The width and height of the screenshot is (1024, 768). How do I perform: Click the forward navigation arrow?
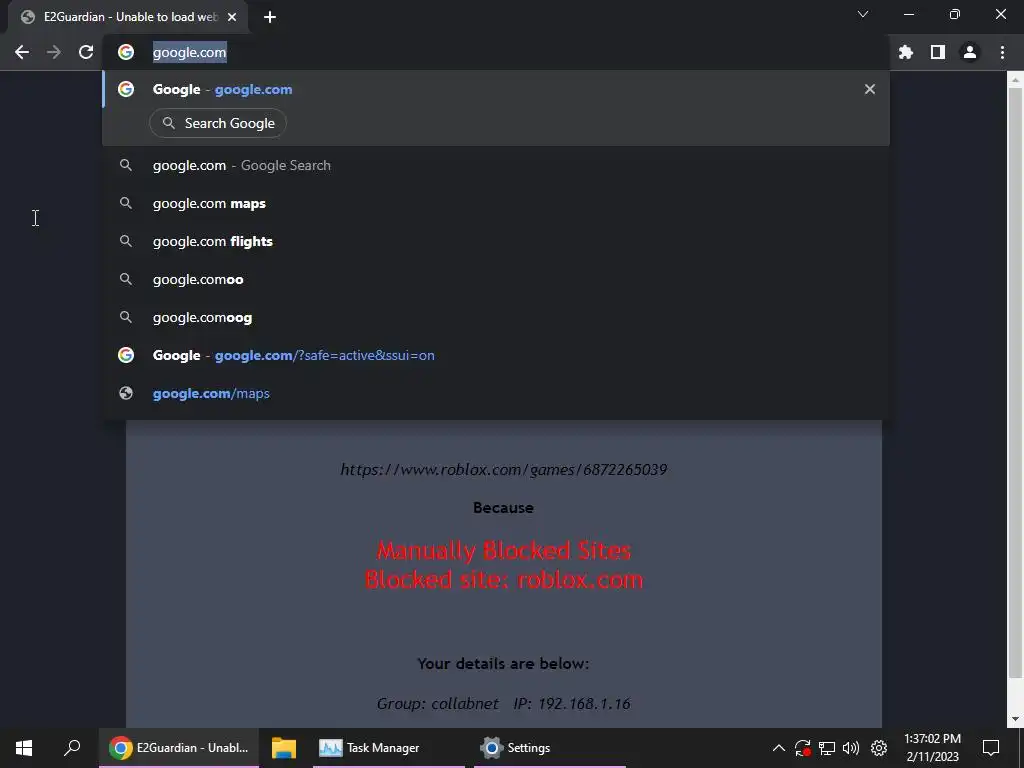pos(54,52)
